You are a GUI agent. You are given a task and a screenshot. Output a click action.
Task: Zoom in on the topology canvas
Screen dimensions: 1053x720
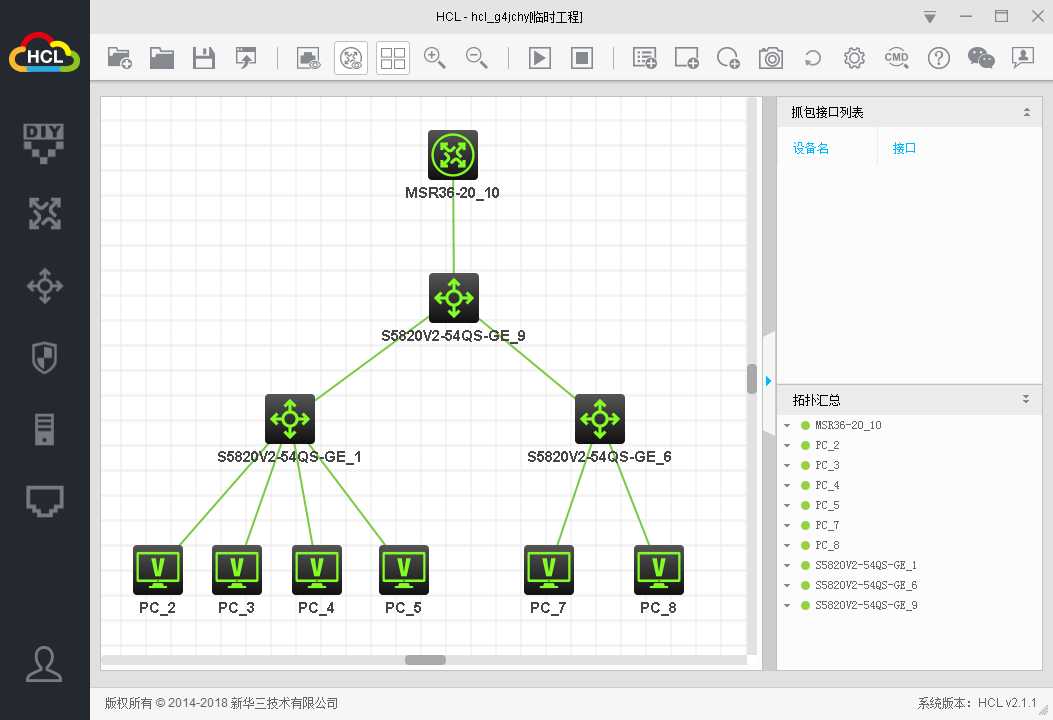tap(434, 58)
